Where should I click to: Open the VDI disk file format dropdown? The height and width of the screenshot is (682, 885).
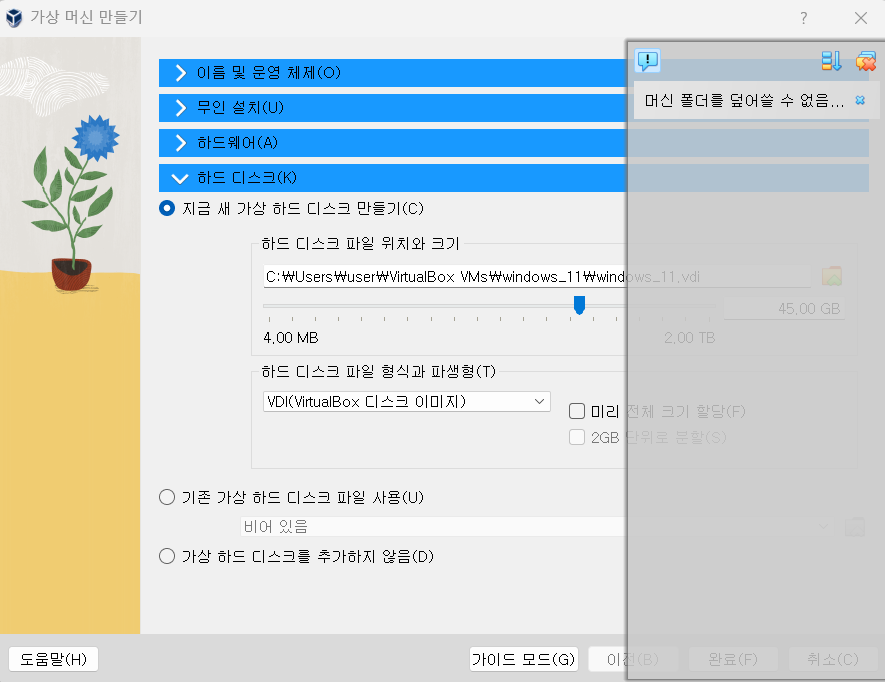coord(406,401)
